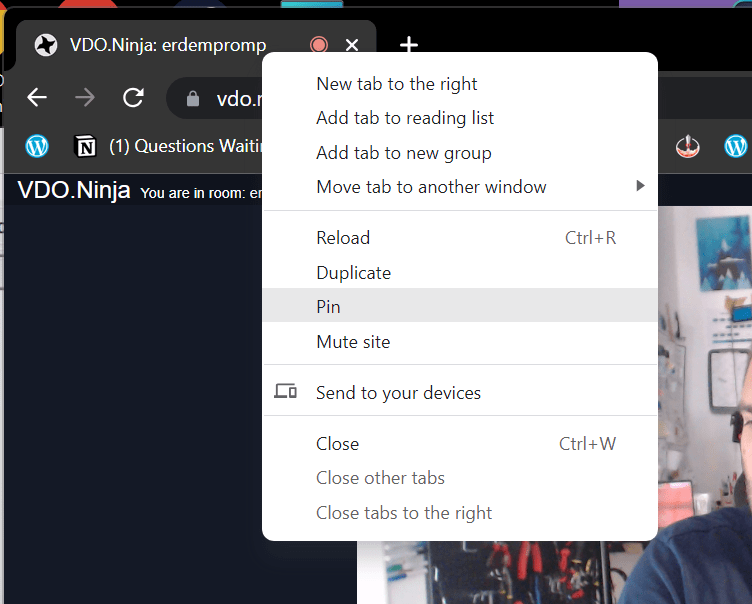Choose Duplicate in context menu

460,272
